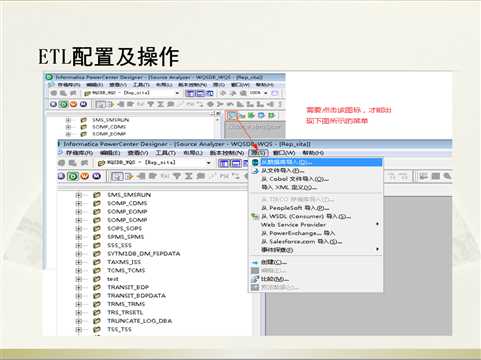Click the blue S tool icon in front Designer window
Viewport: 481px width, 360px height.
(61, 176)
